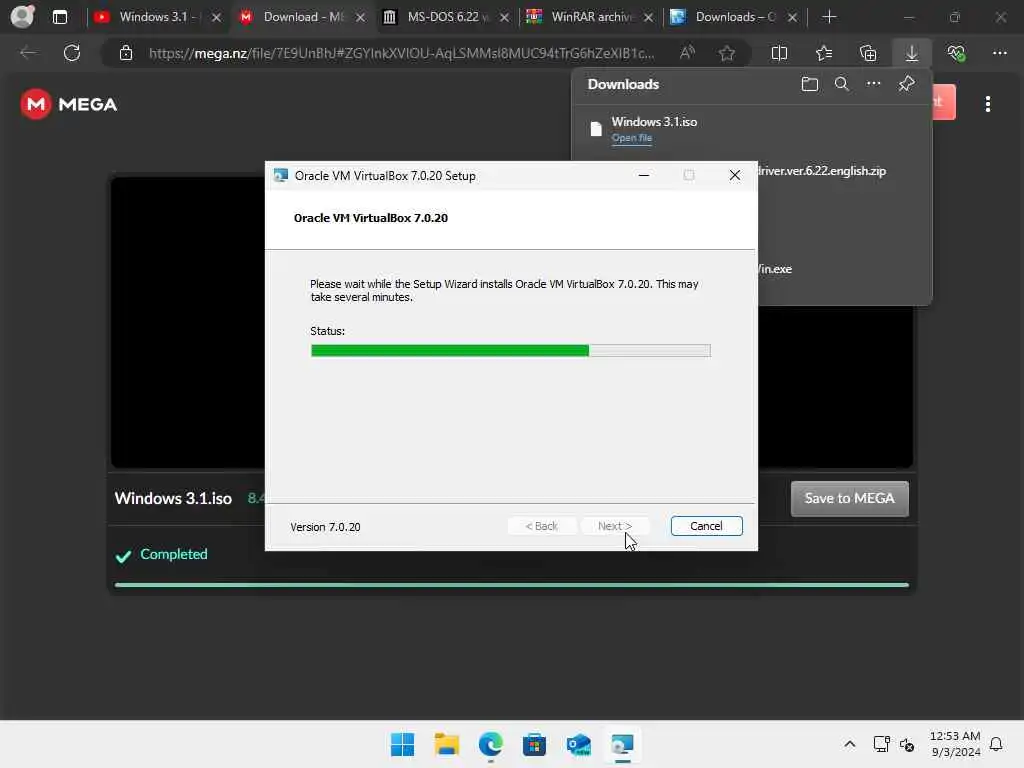Viewport: 1024px width, 768px height.
Task: Open Outlook from taskbar
Action: tap(579, 744)
